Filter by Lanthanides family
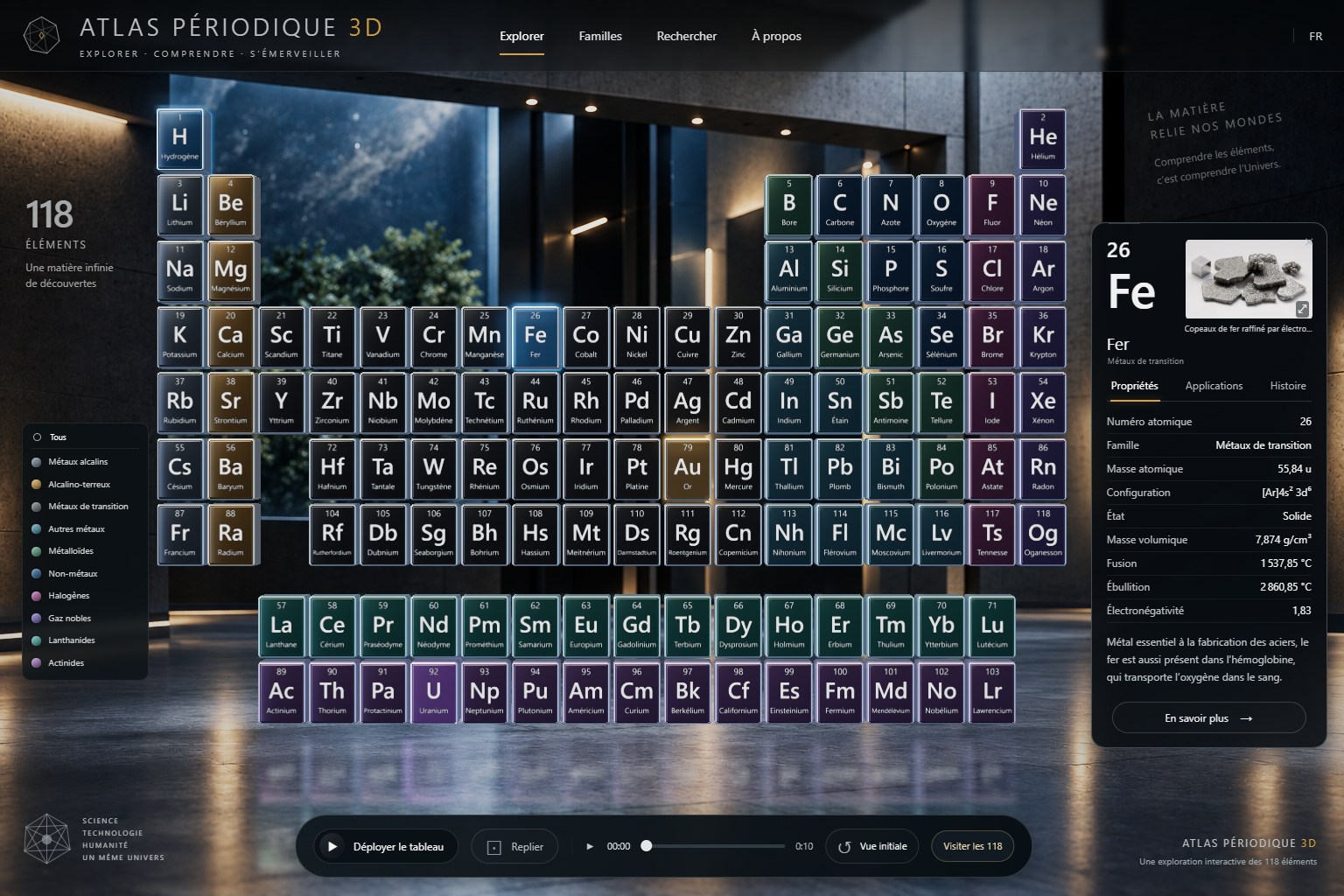This screenshot has width=1344, height=896. 85,640
